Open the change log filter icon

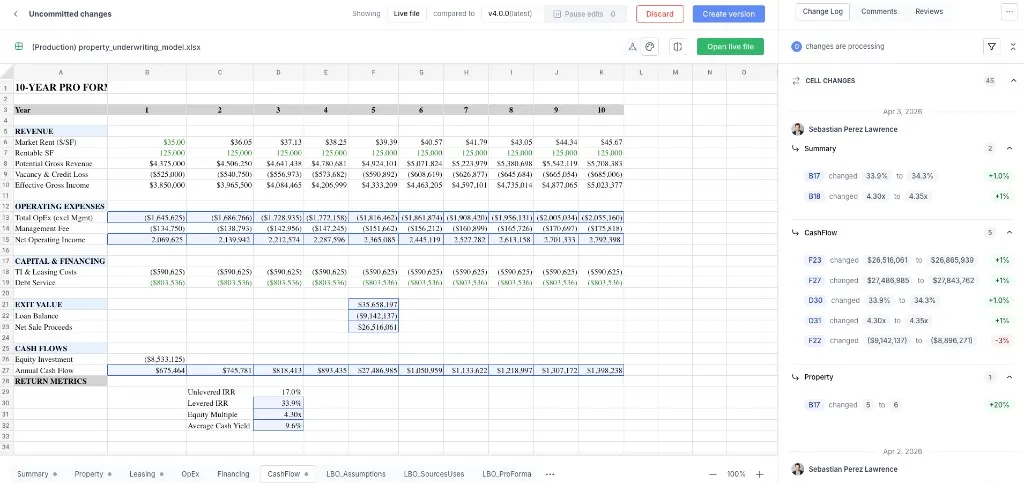[x=992, y=46]
